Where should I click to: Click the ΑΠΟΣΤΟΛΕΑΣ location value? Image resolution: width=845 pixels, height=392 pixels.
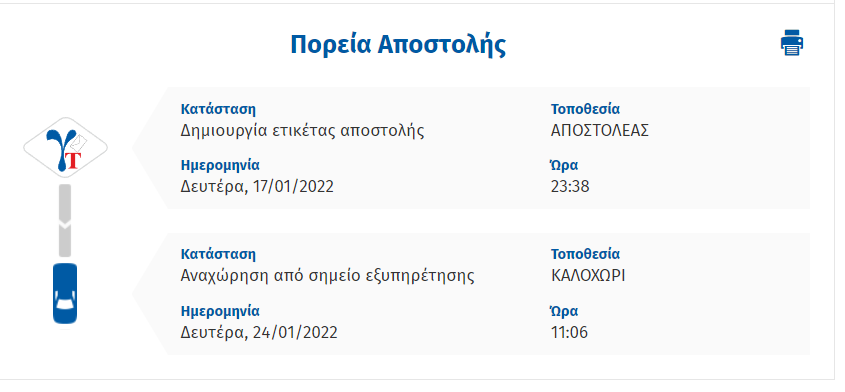600,130
